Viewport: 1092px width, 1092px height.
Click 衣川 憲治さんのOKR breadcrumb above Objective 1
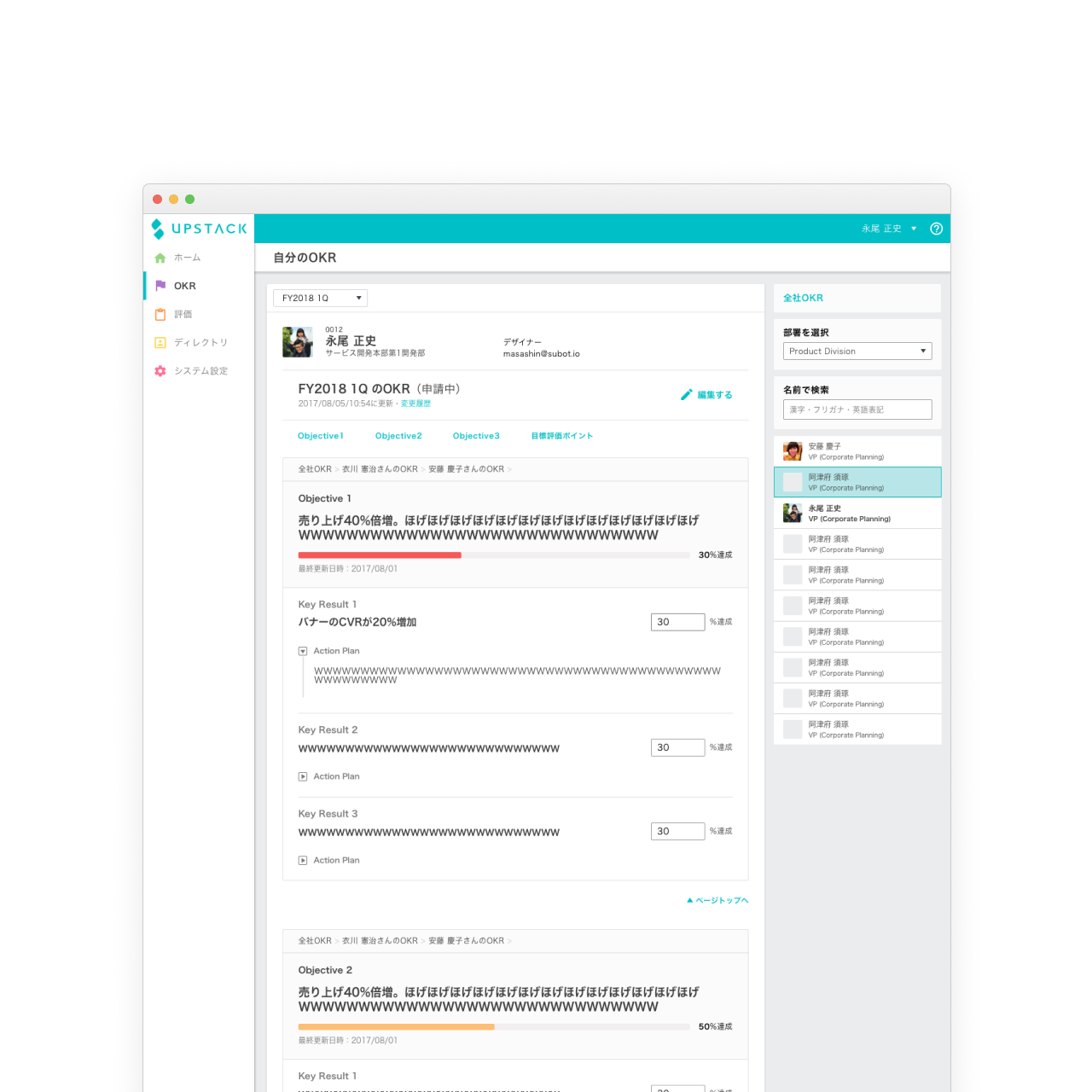pos(380,469)
